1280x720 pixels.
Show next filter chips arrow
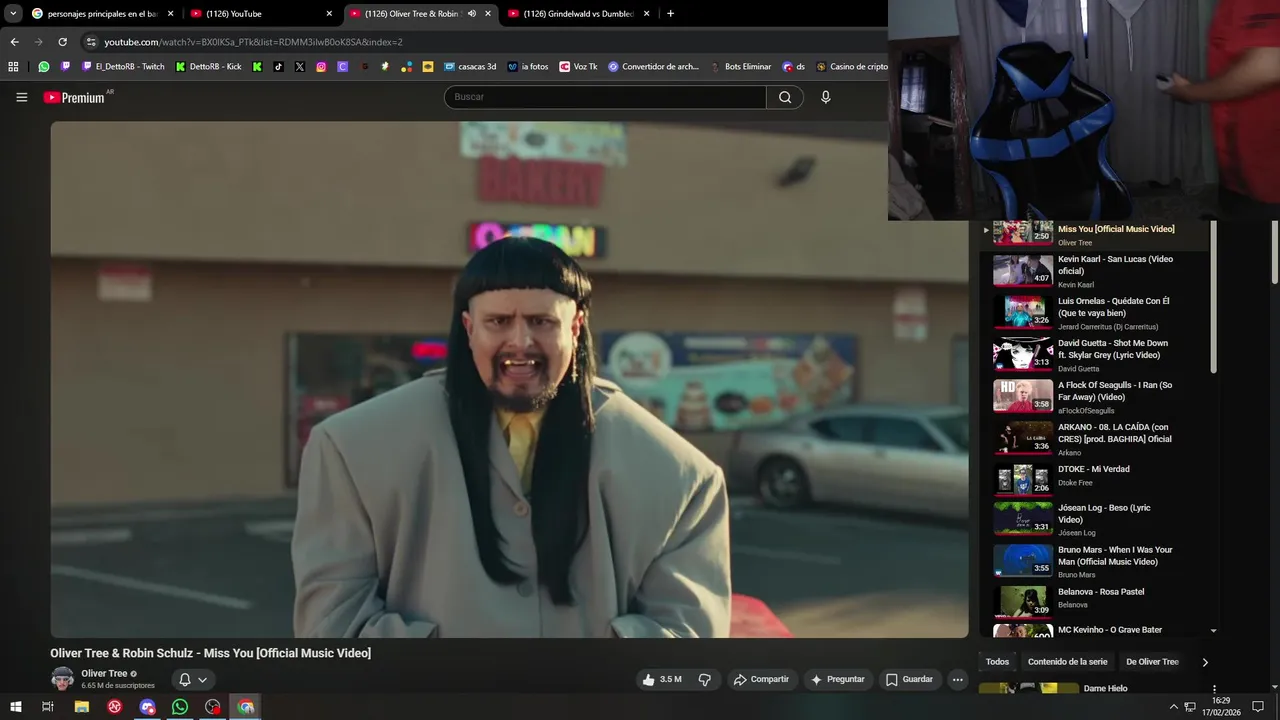(1205, 662)
